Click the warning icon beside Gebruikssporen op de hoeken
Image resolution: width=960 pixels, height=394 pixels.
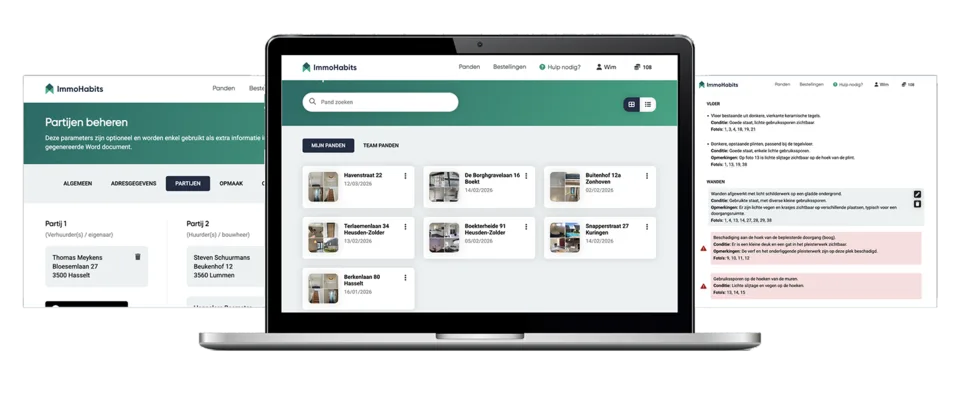pyautogui.click(x=703, y=286)
